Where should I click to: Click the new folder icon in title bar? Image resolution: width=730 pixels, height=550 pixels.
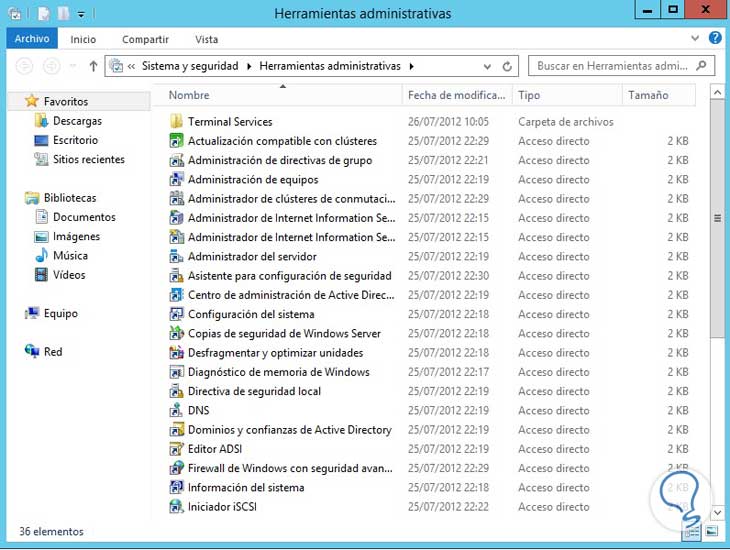(x=63, y=14)
